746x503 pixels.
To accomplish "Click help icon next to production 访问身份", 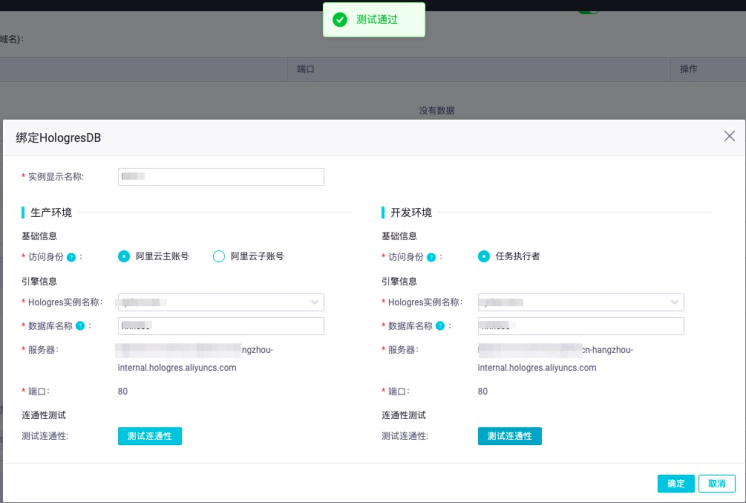I will (71, 257).
